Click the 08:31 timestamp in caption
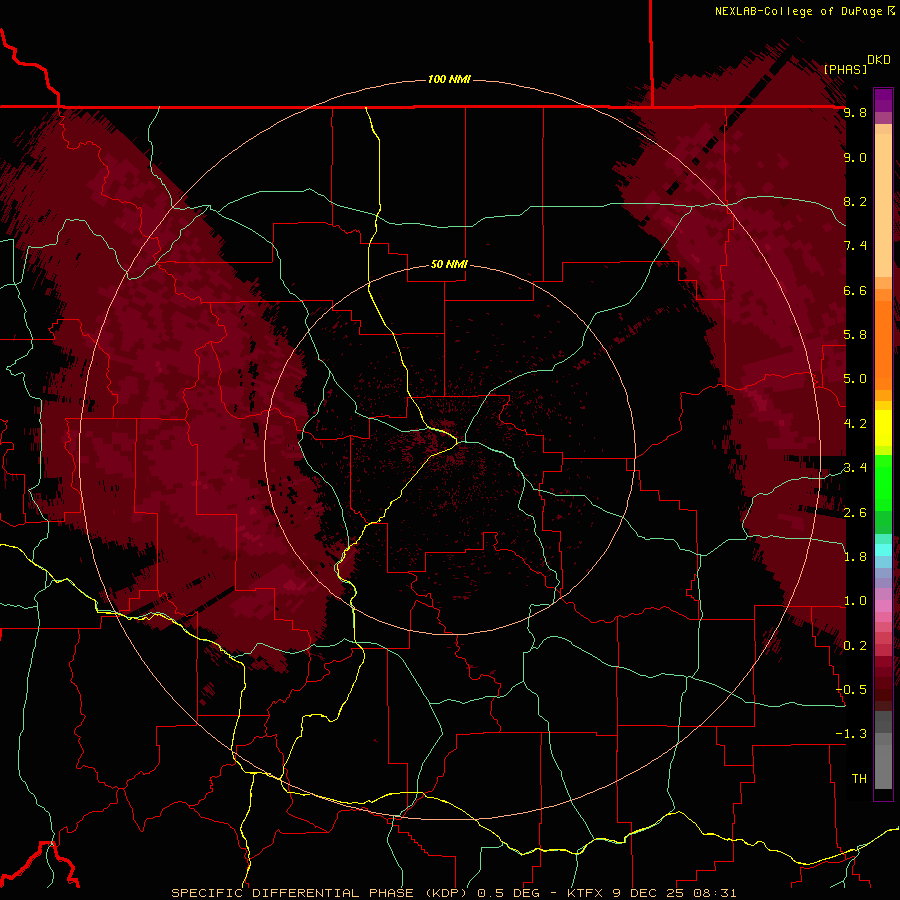Screen dimensions: 900x900 click(x=715, y=893)
